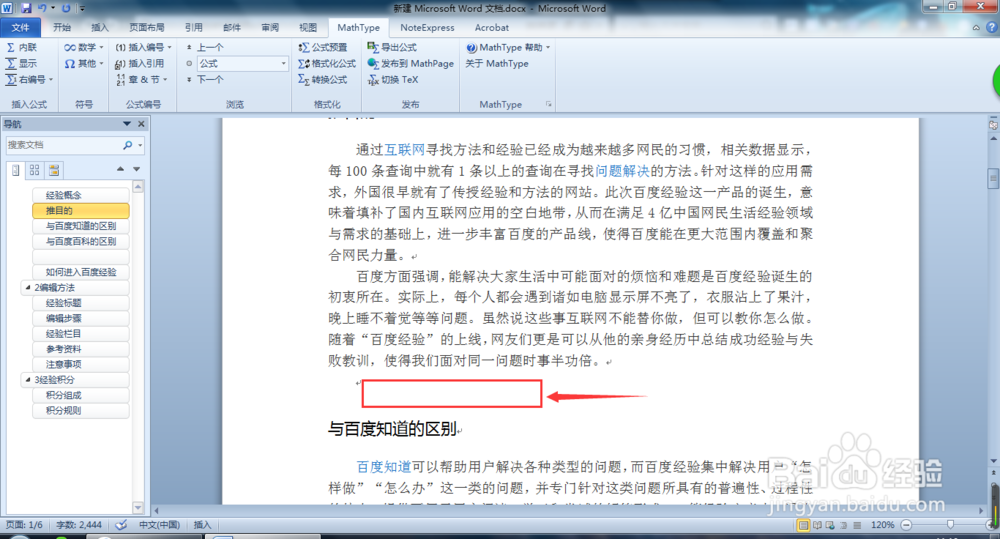Go to next equation with 下一个
The image size is (1000, 539).
(205, 79)
